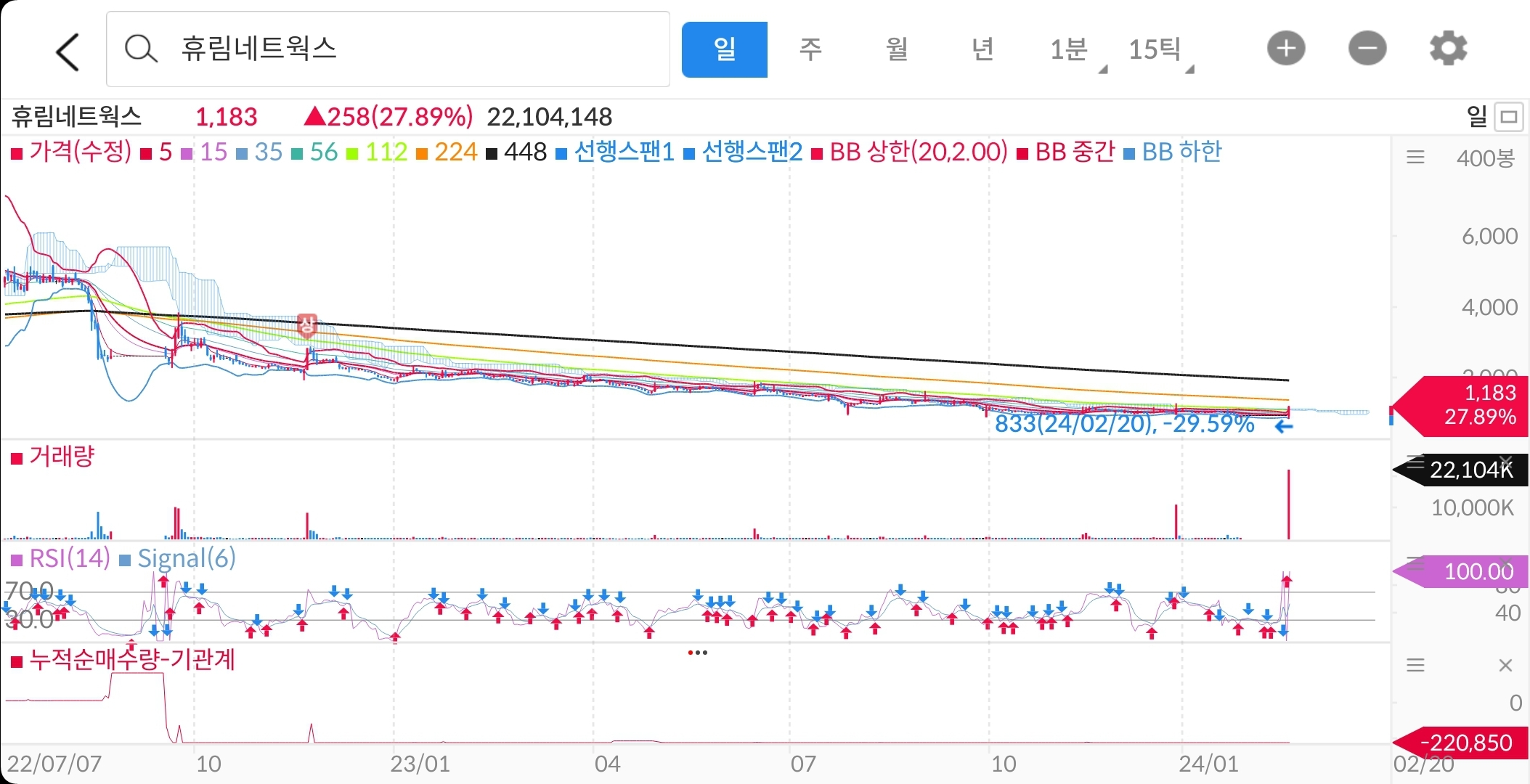Viewport: 1530px width, 784px height.
Task: Tap the 02/20 date axis label
Action: 1423,764
